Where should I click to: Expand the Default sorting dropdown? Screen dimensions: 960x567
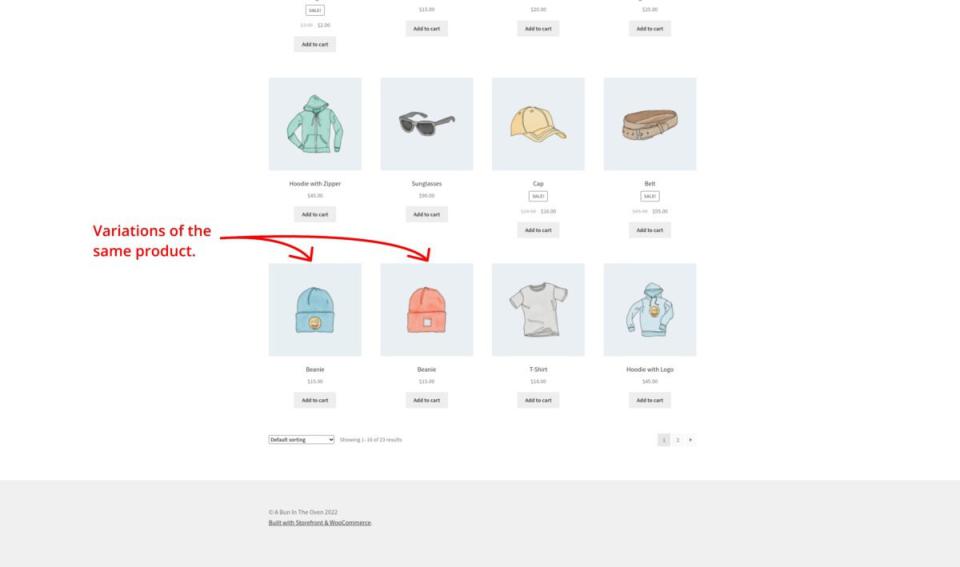pyautogui.click(x=301, y=440)
